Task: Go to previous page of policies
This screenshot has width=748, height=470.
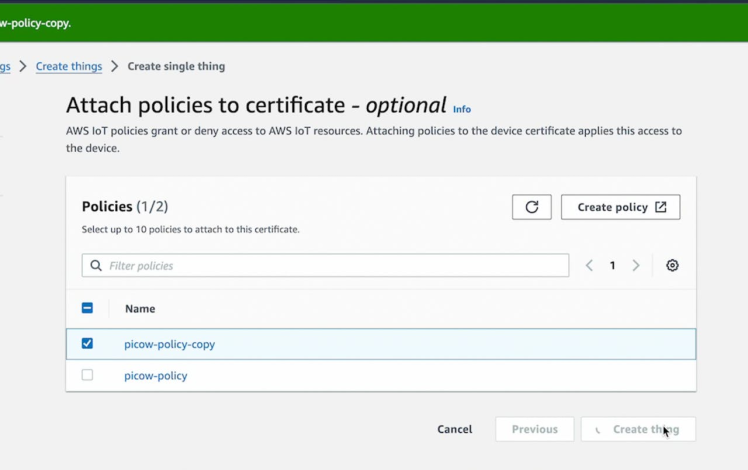Action: [589, 266]
